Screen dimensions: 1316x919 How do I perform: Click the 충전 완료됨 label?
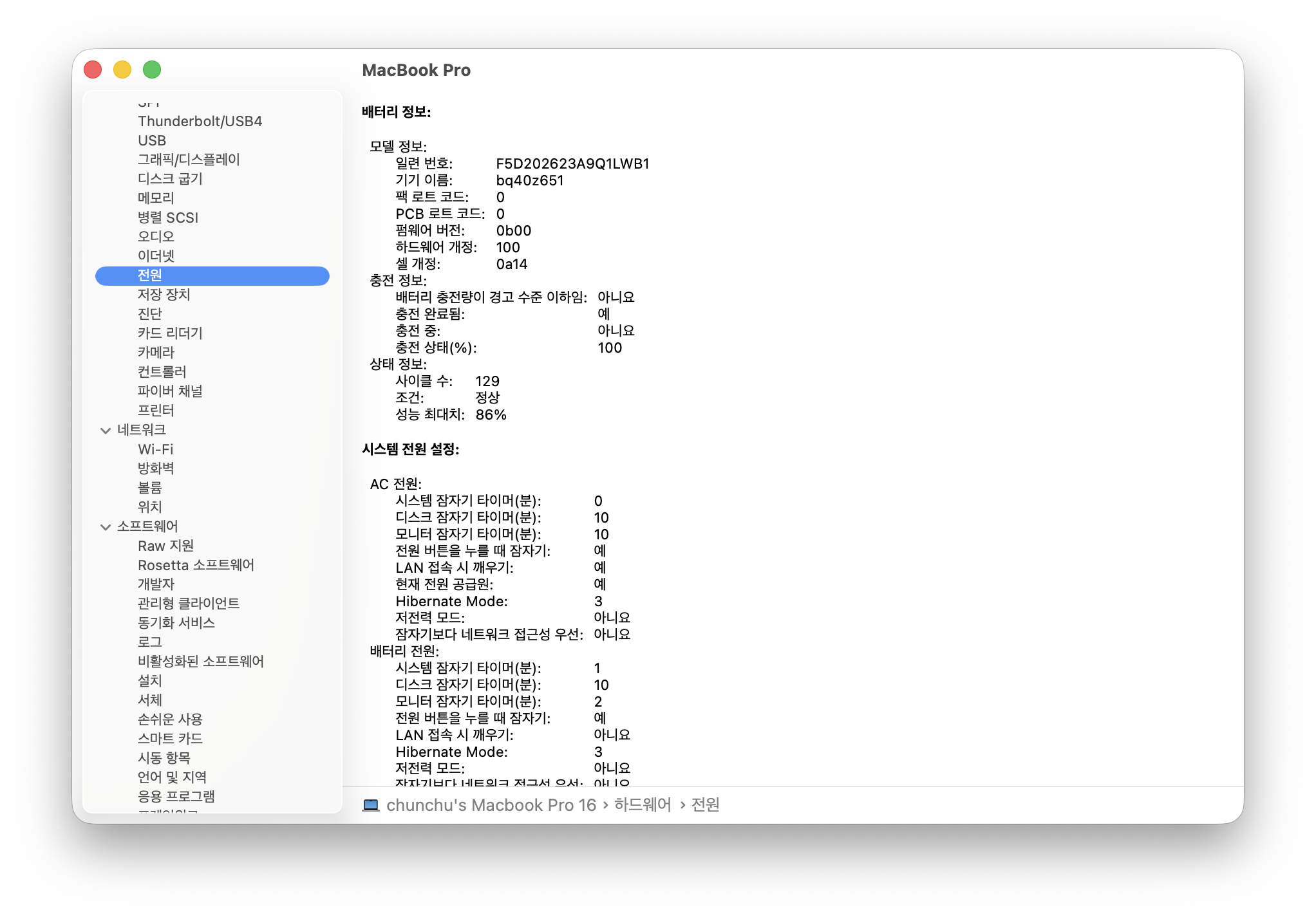[x=430, y=315]
